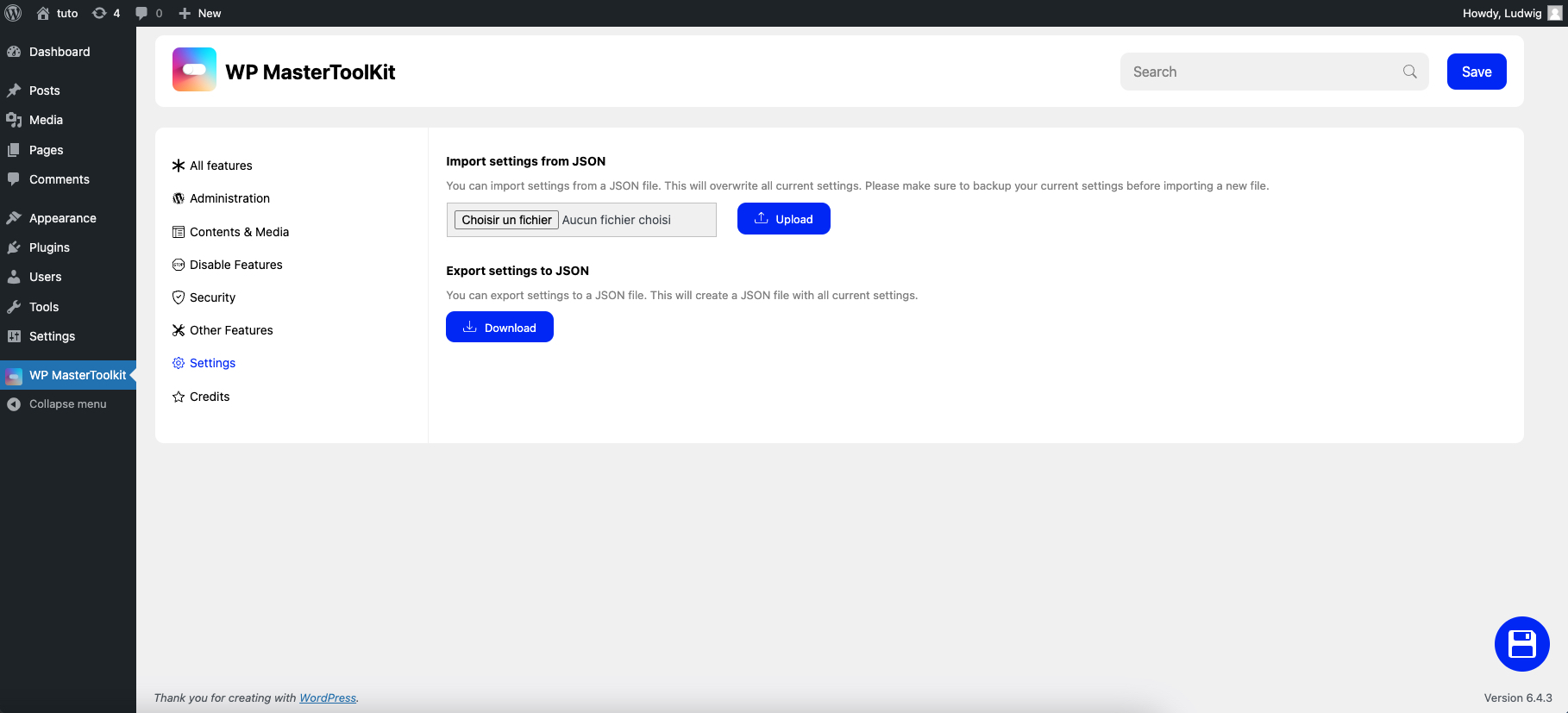Open WP MasterToolkit in the sidebar
Screen dimensions: 1568x713
pyautogui.click(x=68, y=375)
